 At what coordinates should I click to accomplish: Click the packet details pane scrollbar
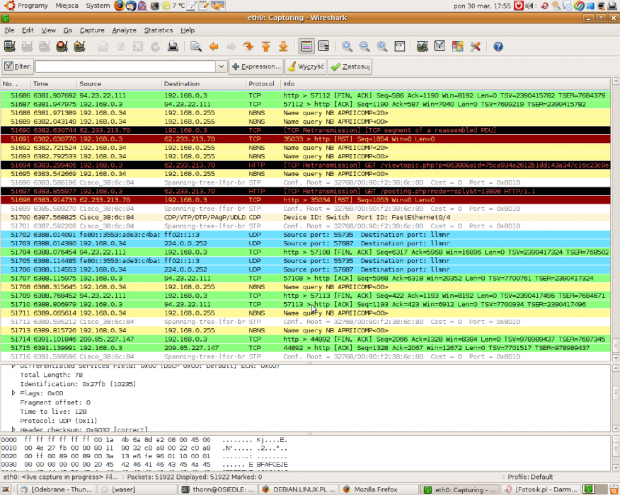(616, 398)
